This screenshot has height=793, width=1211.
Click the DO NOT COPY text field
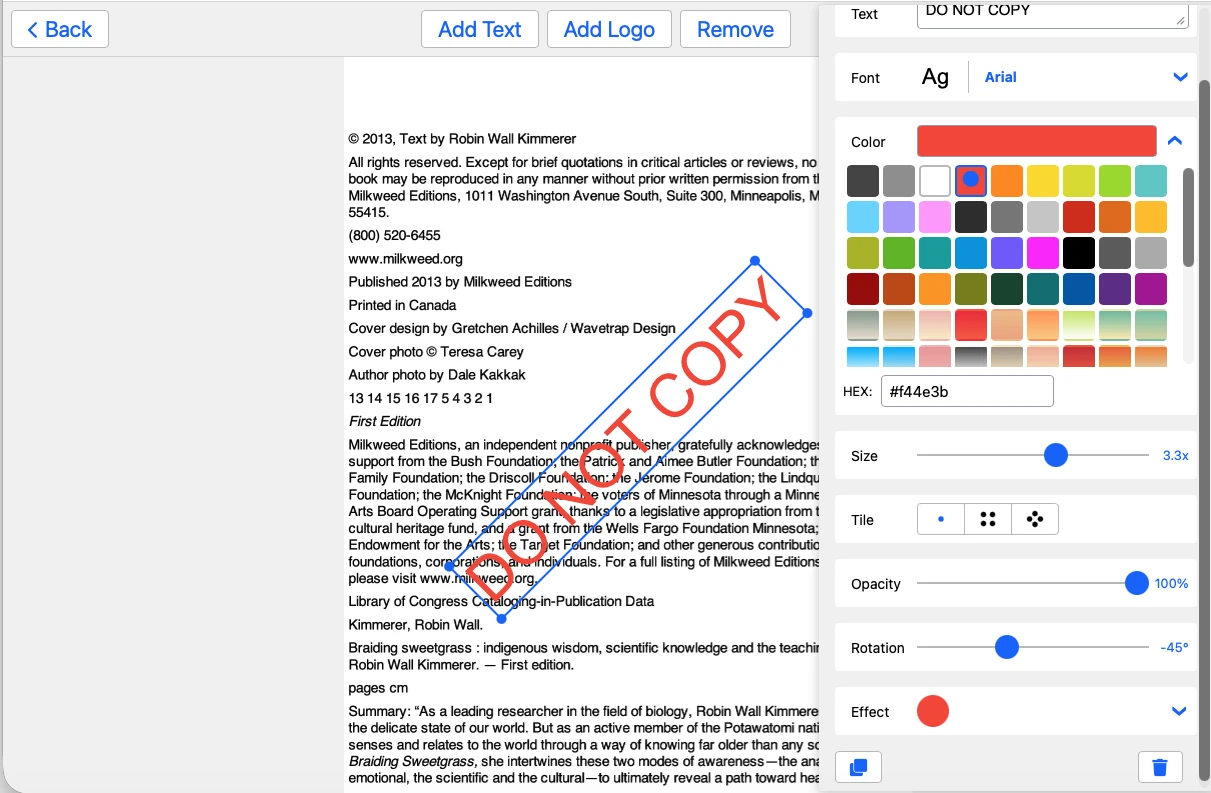click(1052, 15)
